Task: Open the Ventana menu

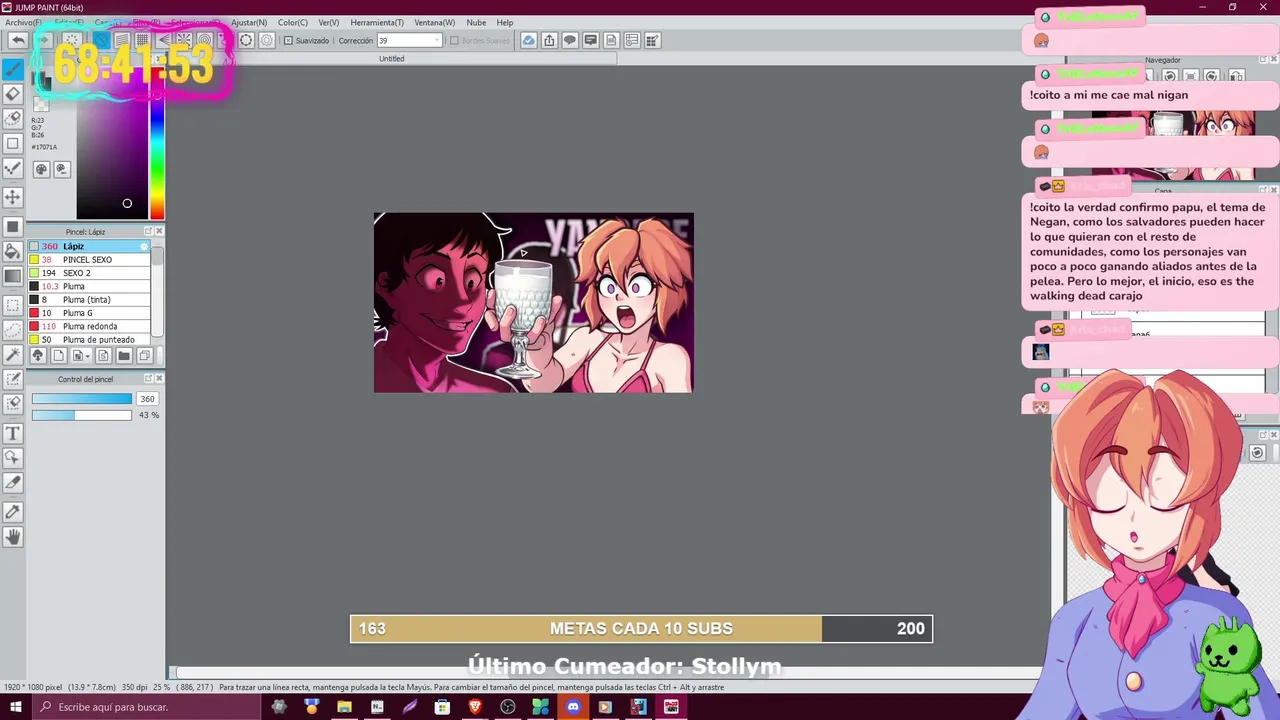Action: 434,22
